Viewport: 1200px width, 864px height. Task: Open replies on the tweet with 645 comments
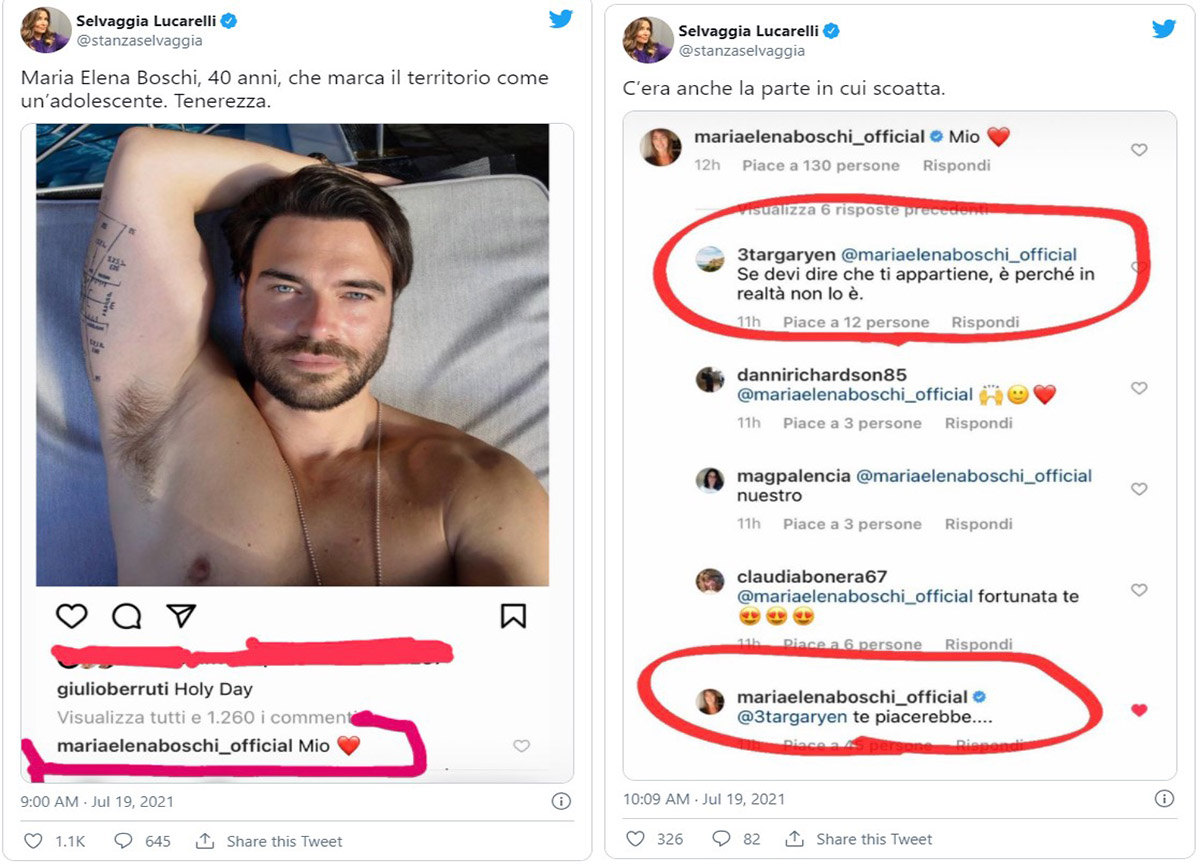click(124, 841)
